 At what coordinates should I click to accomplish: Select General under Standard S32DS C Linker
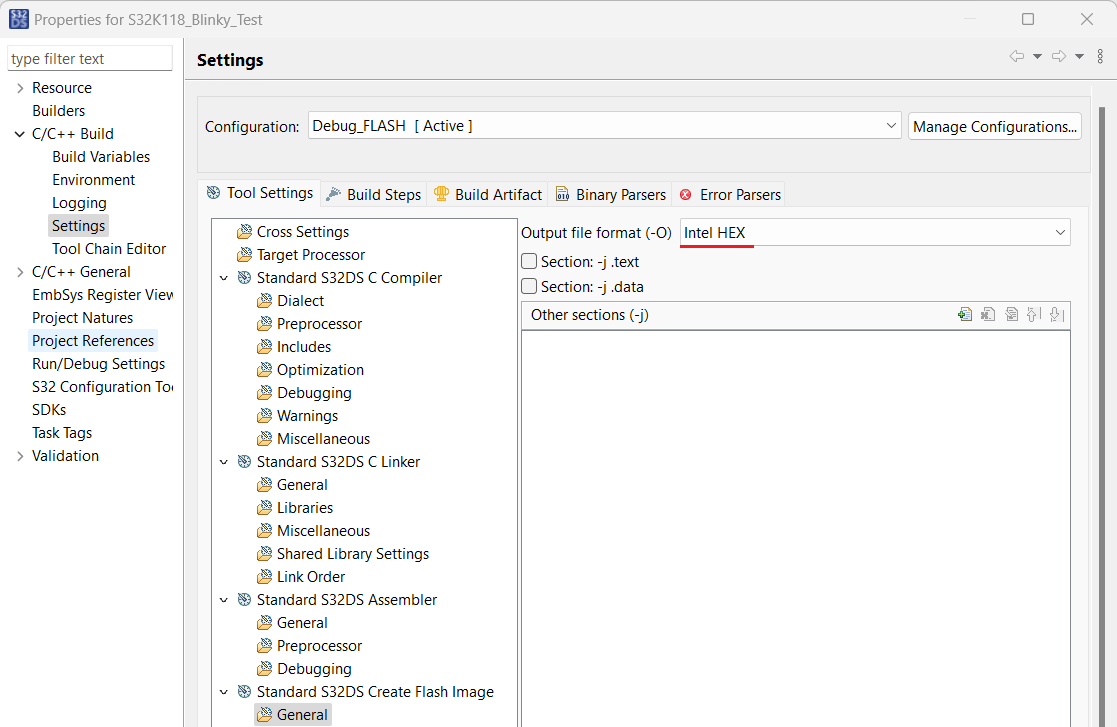pyautogui.click(x=302, y=485)
